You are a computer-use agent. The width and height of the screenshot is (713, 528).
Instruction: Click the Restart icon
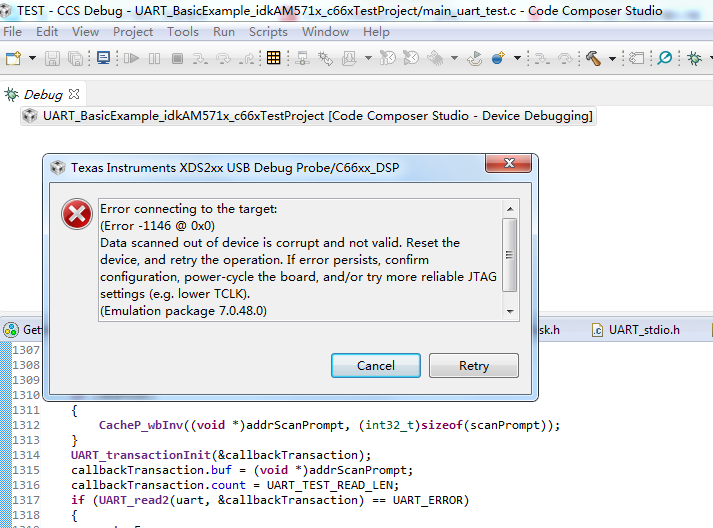tap(475, 58)
